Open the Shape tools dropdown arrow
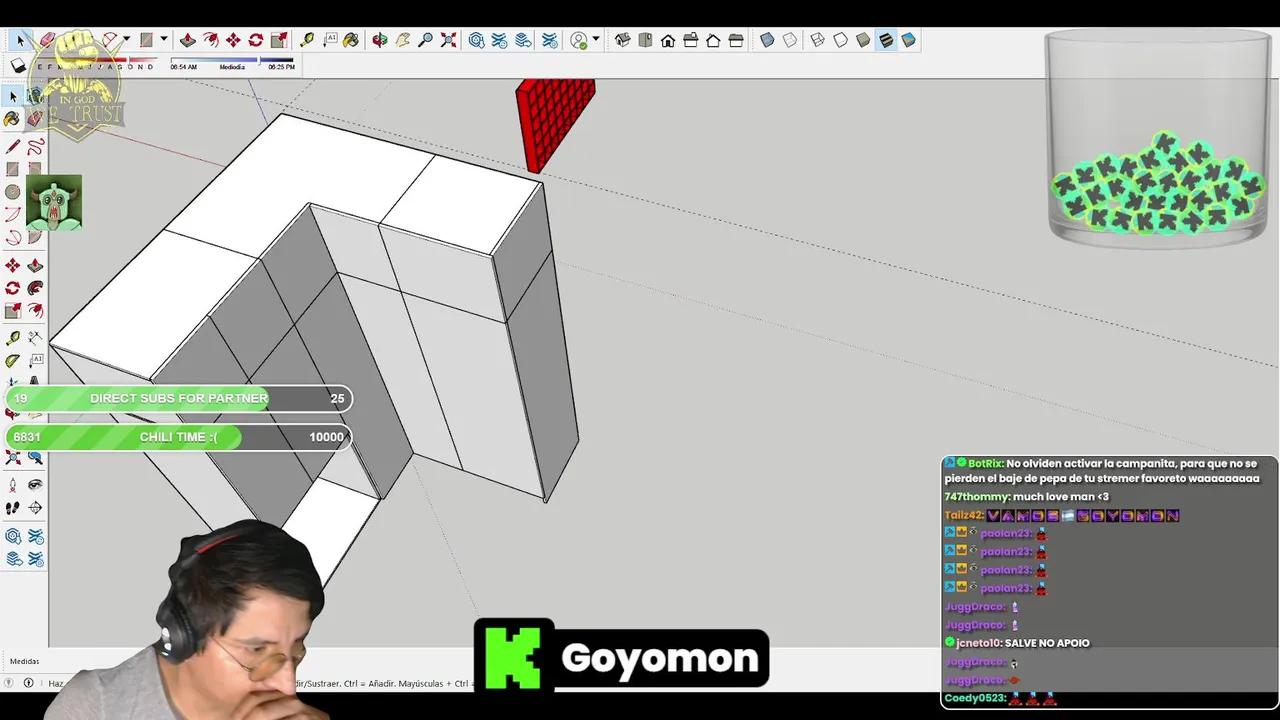 point(163,40)
